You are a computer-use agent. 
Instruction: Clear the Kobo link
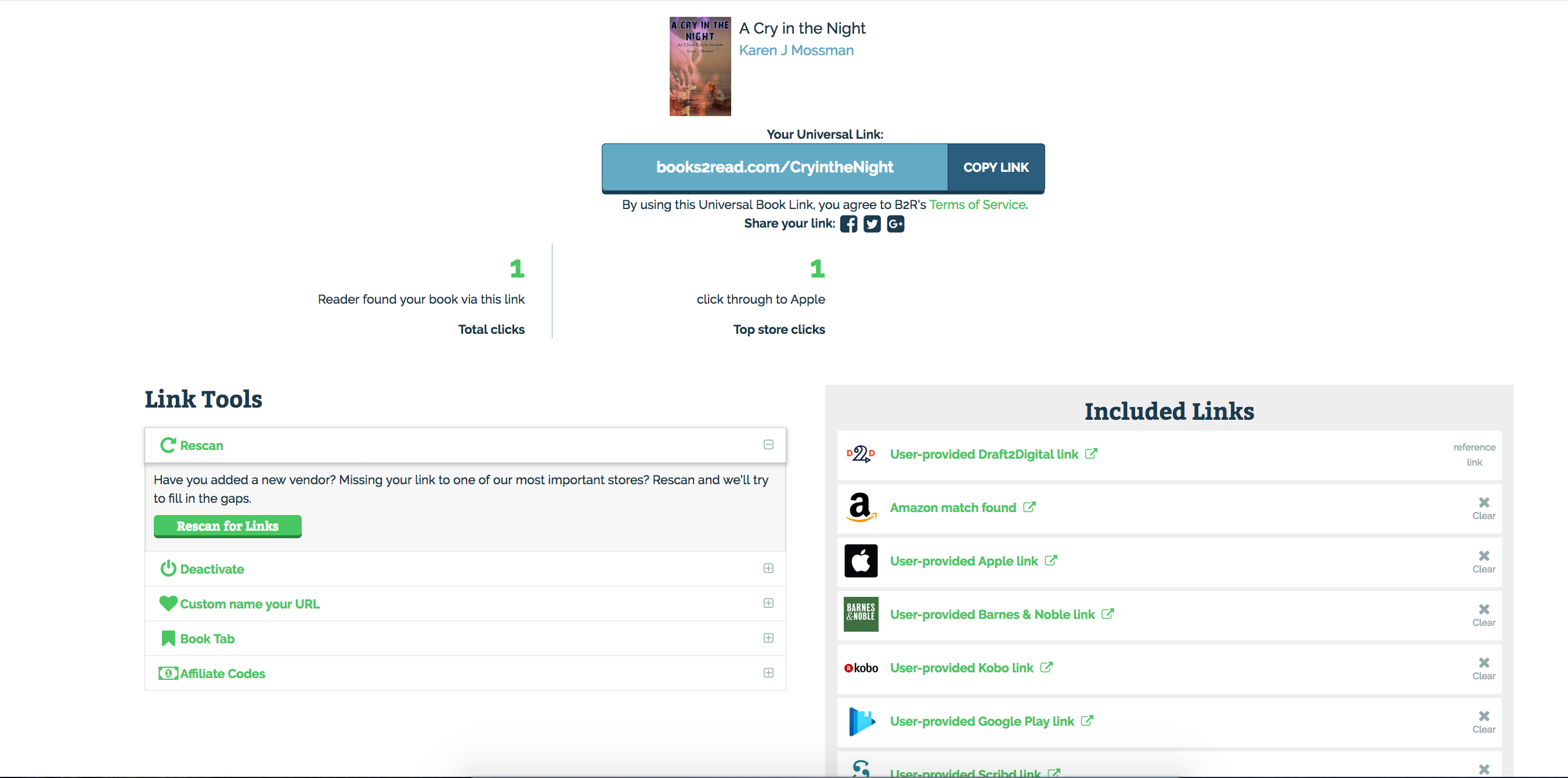coord(1483,668)
